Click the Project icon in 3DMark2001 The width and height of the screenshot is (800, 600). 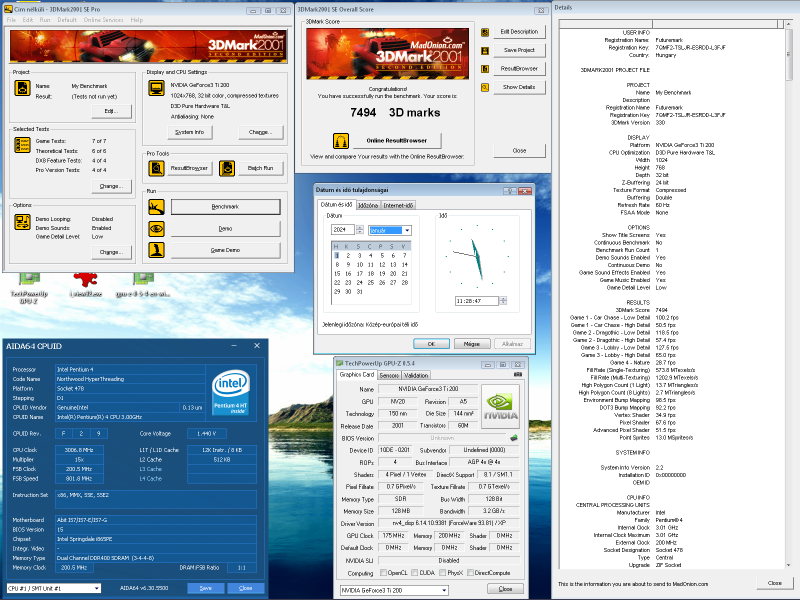click(x=22, y=88)
